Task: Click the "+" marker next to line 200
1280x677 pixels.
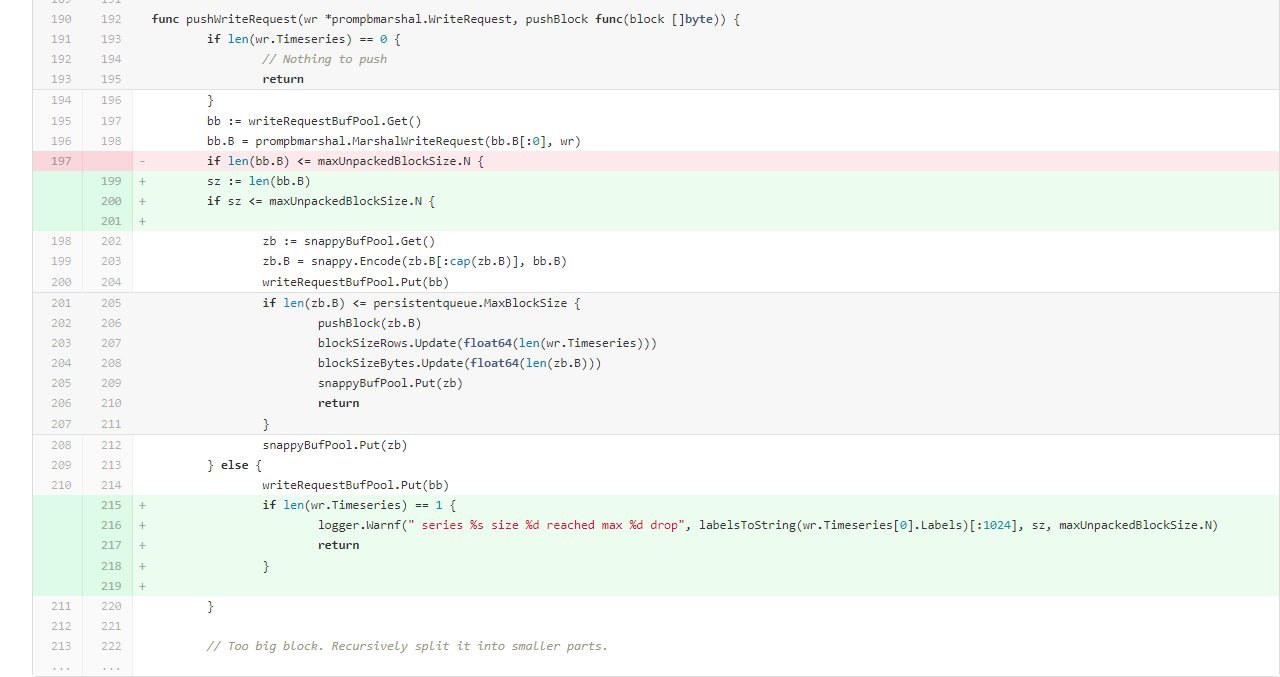Action: (141, 201)
